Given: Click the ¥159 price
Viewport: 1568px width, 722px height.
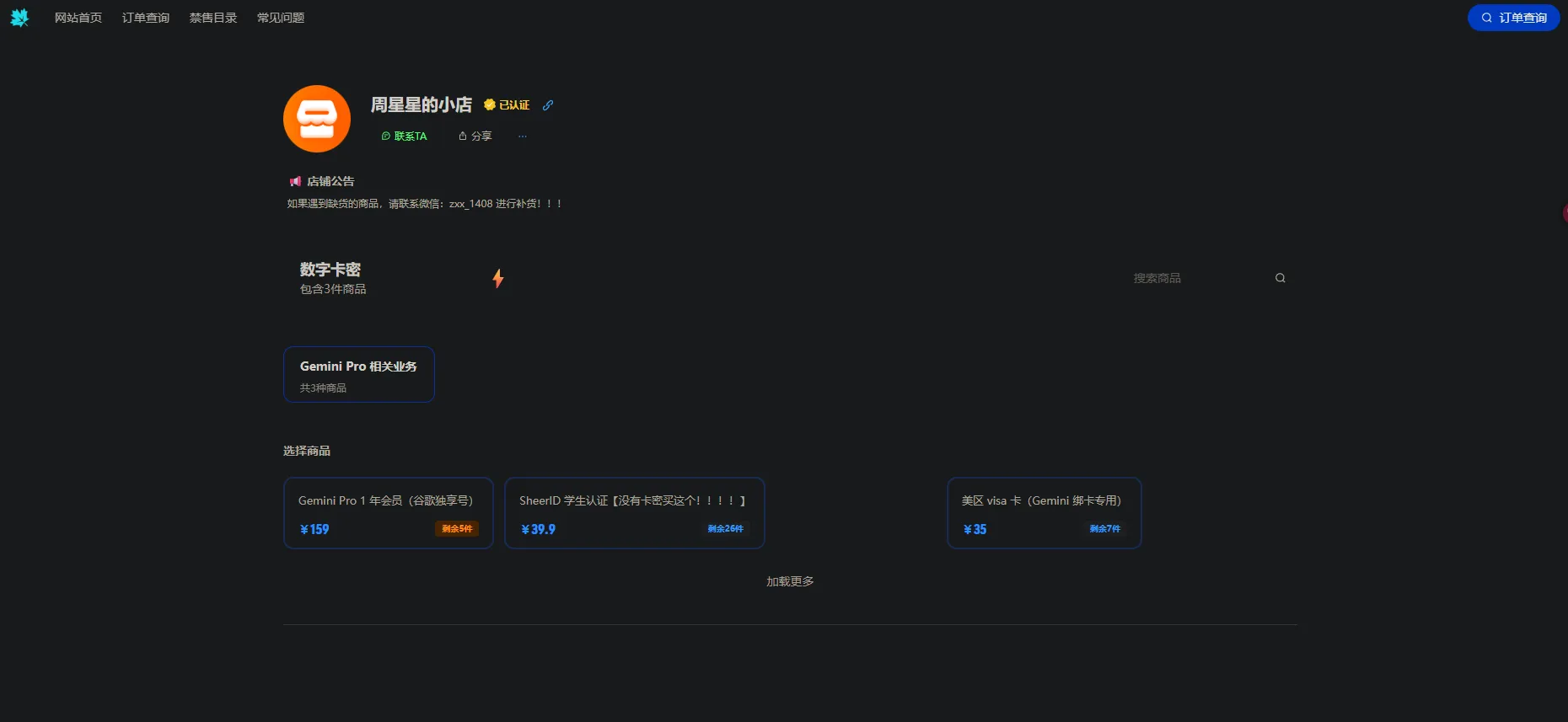Looking at the screenshot, I should (314, 529).
